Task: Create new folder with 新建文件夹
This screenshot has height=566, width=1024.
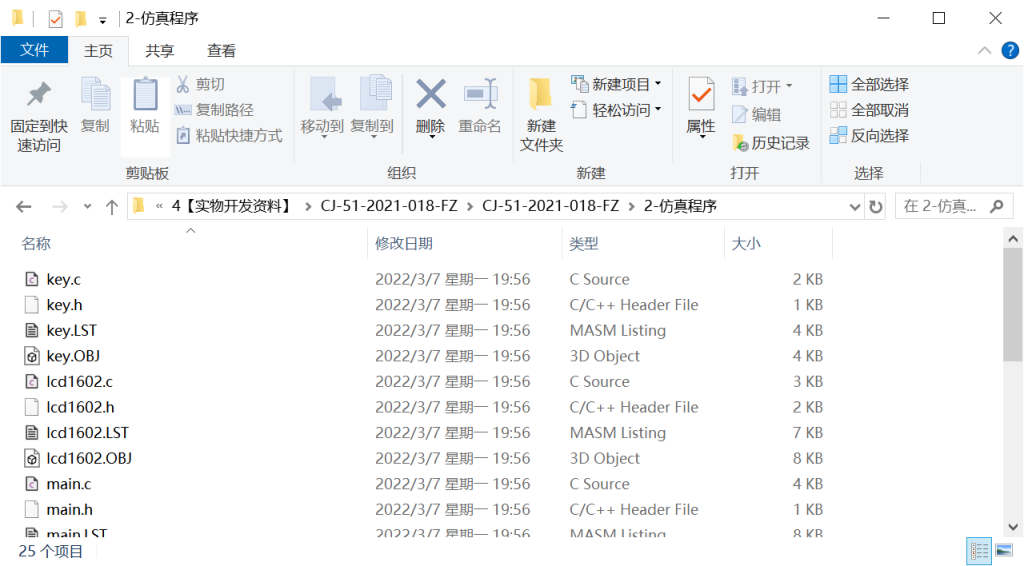Action: [x=541, y=116]
